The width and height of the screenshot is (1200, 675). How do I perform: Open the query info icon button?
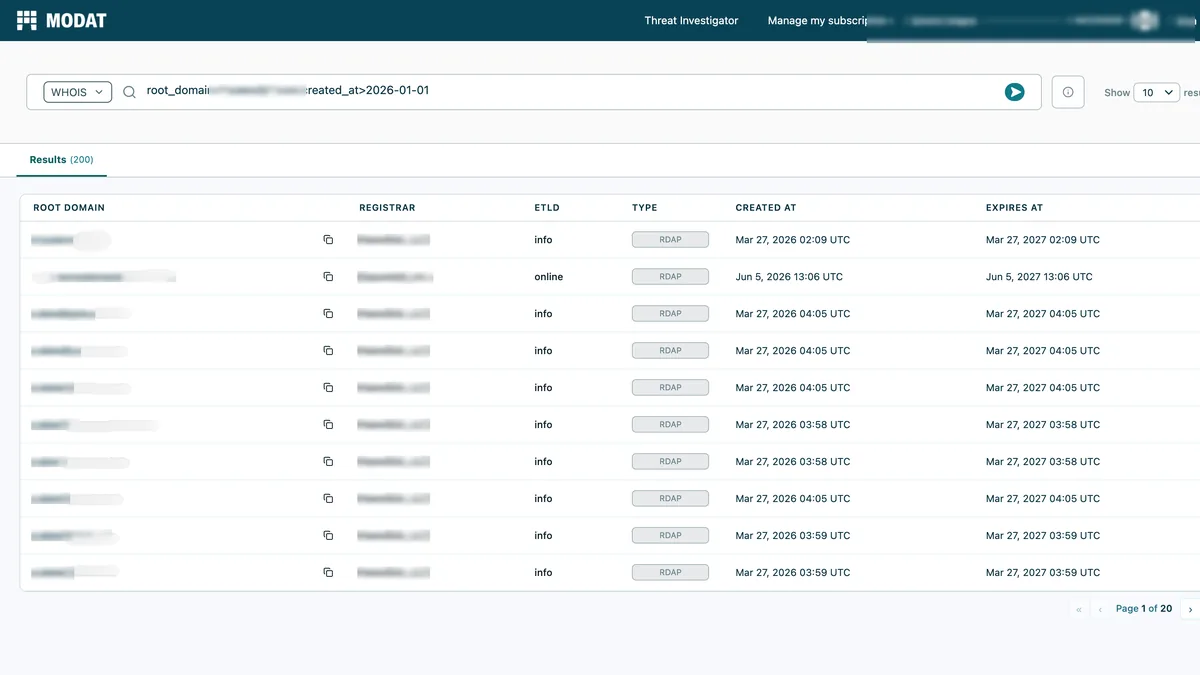click(1068, 92)
